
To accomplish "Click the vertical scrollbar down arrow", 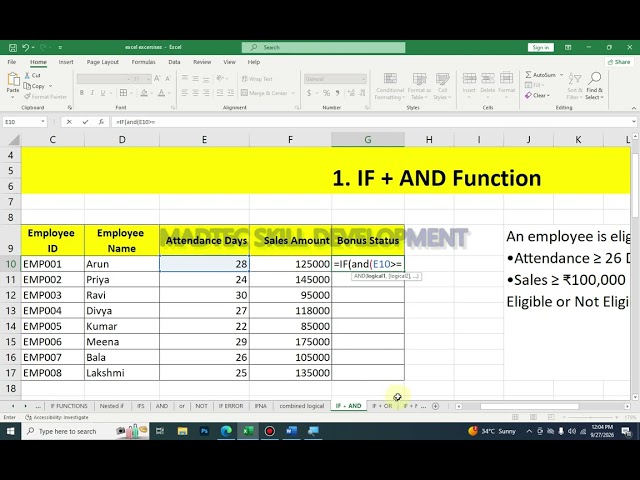I will click(x=635, y=397).
